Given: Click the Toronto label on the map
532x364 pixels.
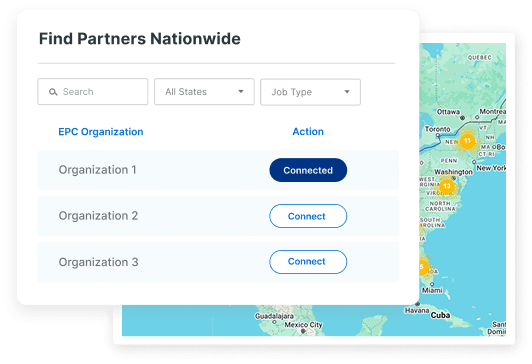Looking at the screenshot, I should [438, 129].
